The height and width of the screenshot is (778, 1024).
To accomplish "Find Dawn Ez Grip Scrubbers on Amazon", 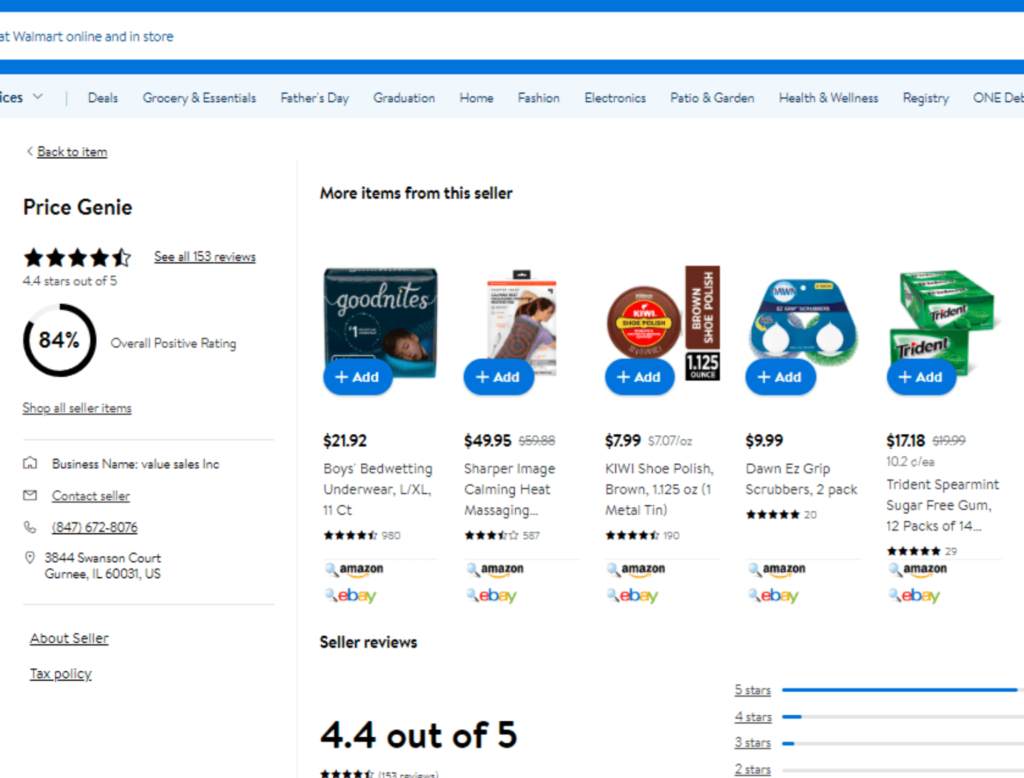I will [x=777, y=570].
